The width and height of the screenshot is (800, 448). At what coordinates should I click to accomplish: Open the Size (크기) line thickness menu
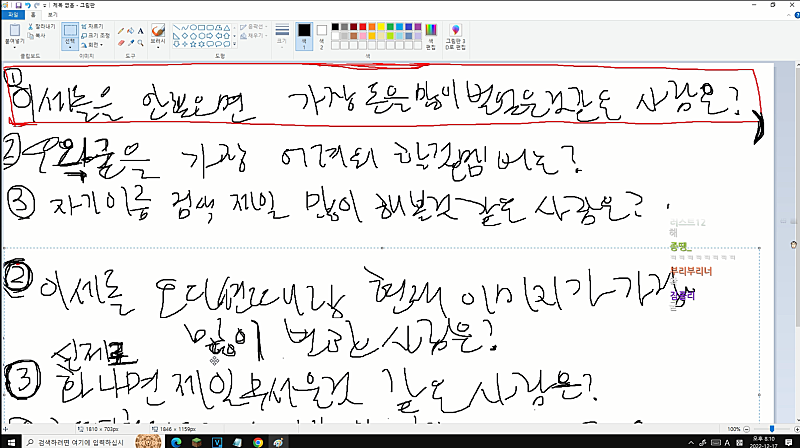pos(282,35)
